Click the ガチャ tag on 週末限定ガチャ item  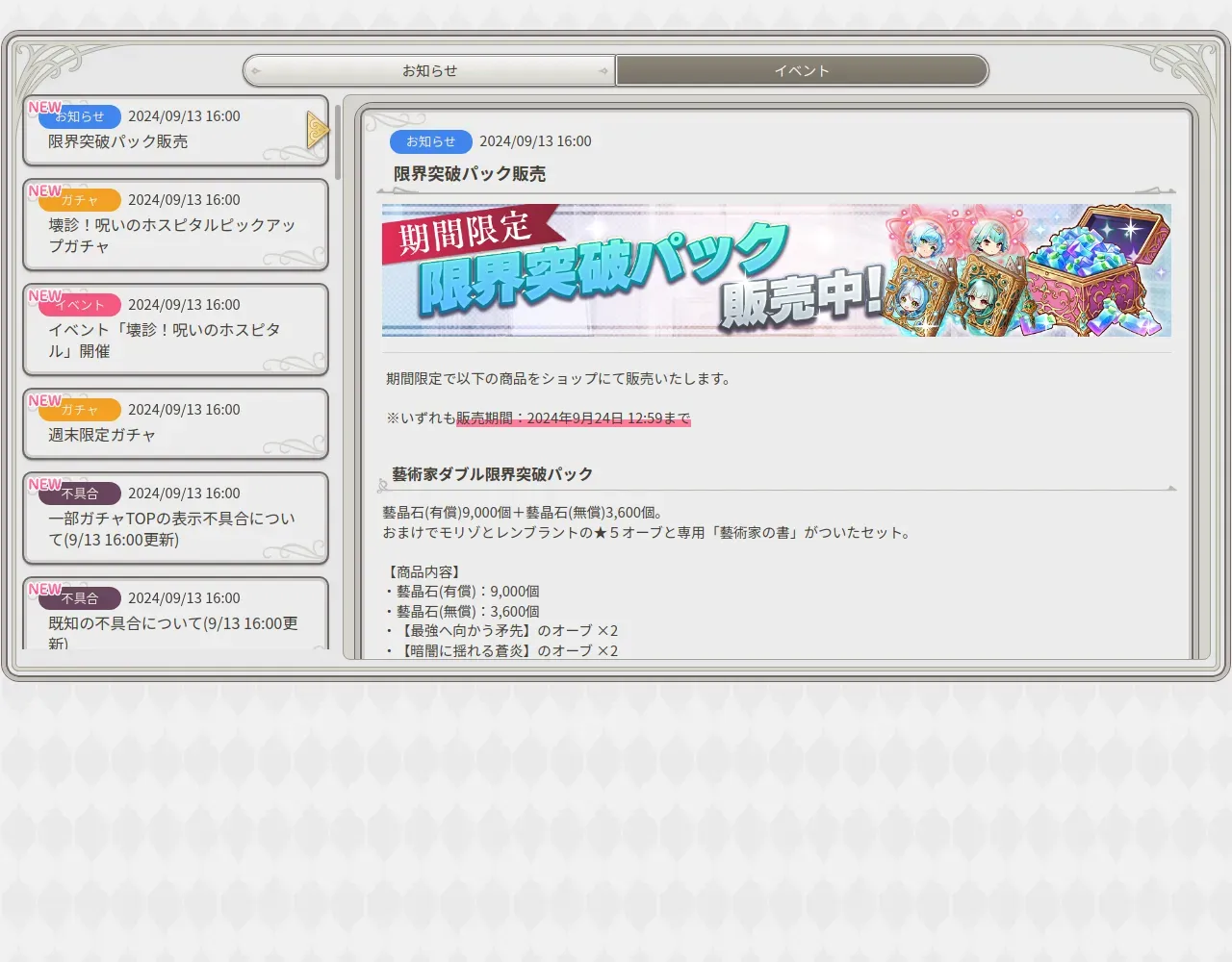pyautogui.click(x=80, y=410)
